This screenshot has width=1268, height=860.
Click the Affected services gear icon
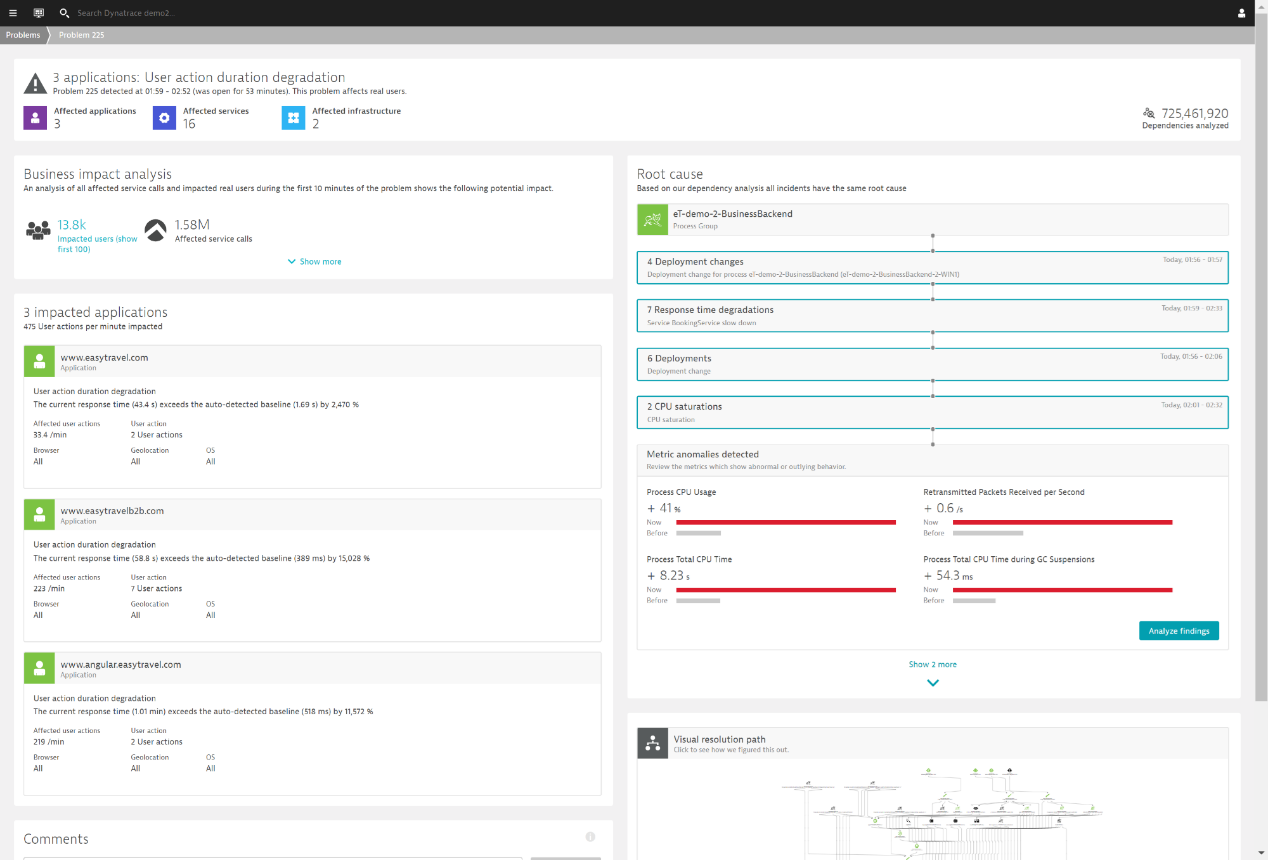[164, 118]
